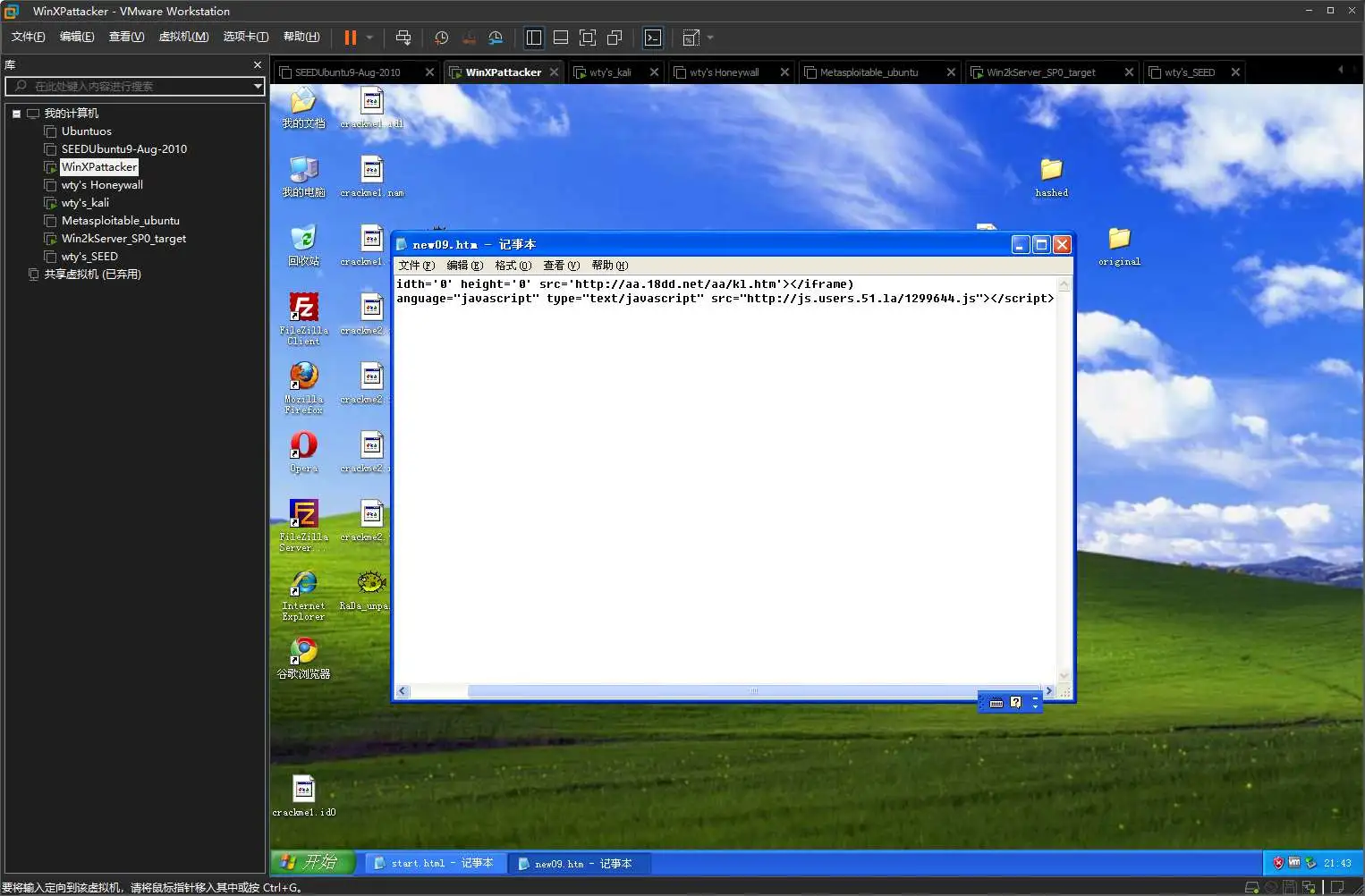Open the Mozilla Firefox desktop icon
Image resolution: width=1365 pixels, height=896 pixels.
tap(303, 388)
